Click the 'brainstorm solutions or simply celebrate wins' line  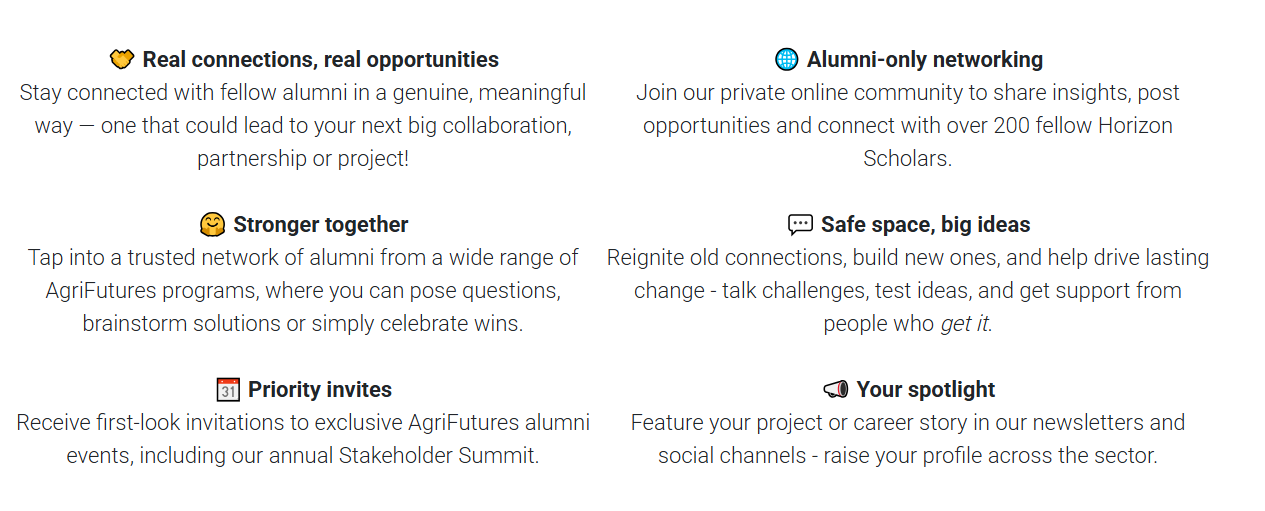(303, 324)
